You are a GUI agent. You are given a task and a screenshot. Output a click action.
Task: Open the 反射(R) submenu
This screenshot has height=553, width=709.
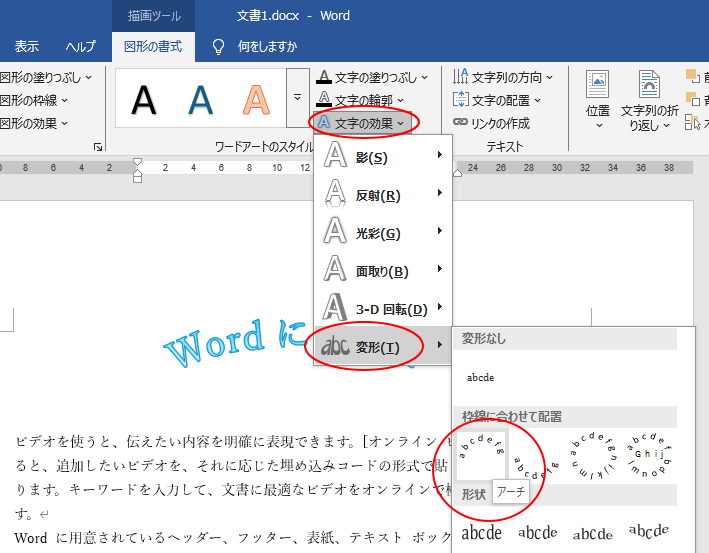click(x=383, y=194)
